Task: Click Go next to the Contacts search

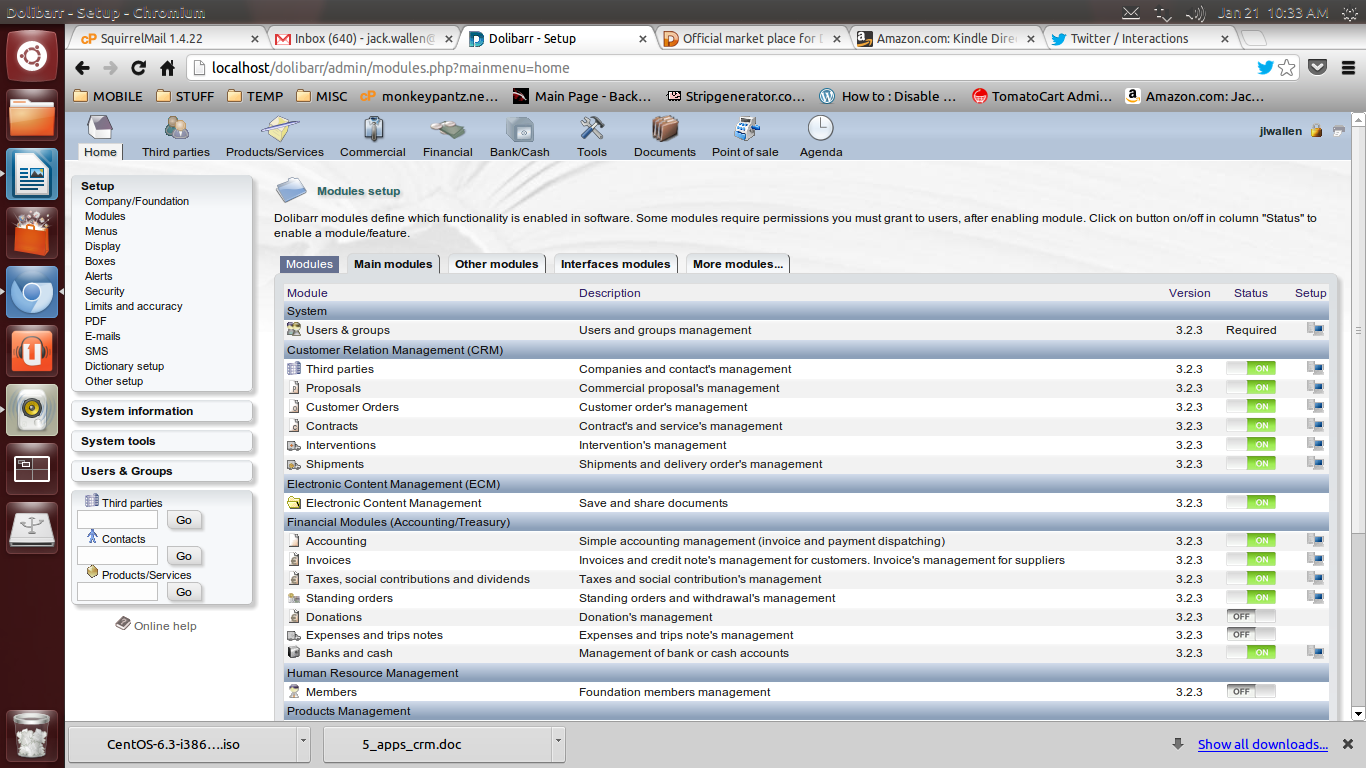Action: coord(184,556)
